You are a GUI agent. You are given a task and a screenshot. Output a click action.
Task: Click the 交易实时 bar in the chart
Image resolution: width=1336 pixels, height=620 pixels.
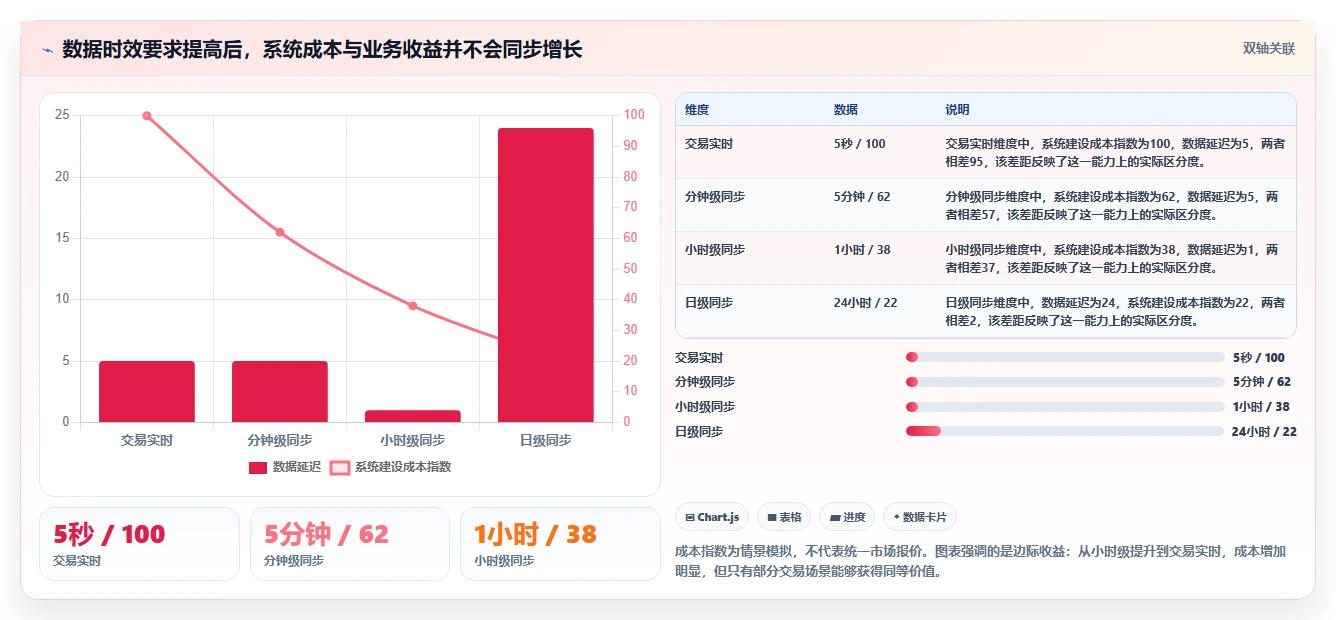[x=147, y=391]
